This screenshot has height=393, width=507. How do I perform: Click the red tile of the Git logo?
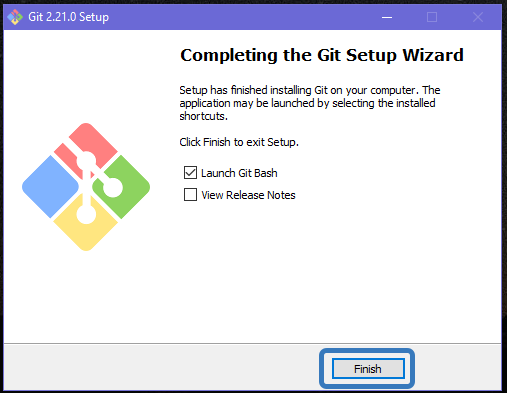pyautogui.click(x=97, y=140)
